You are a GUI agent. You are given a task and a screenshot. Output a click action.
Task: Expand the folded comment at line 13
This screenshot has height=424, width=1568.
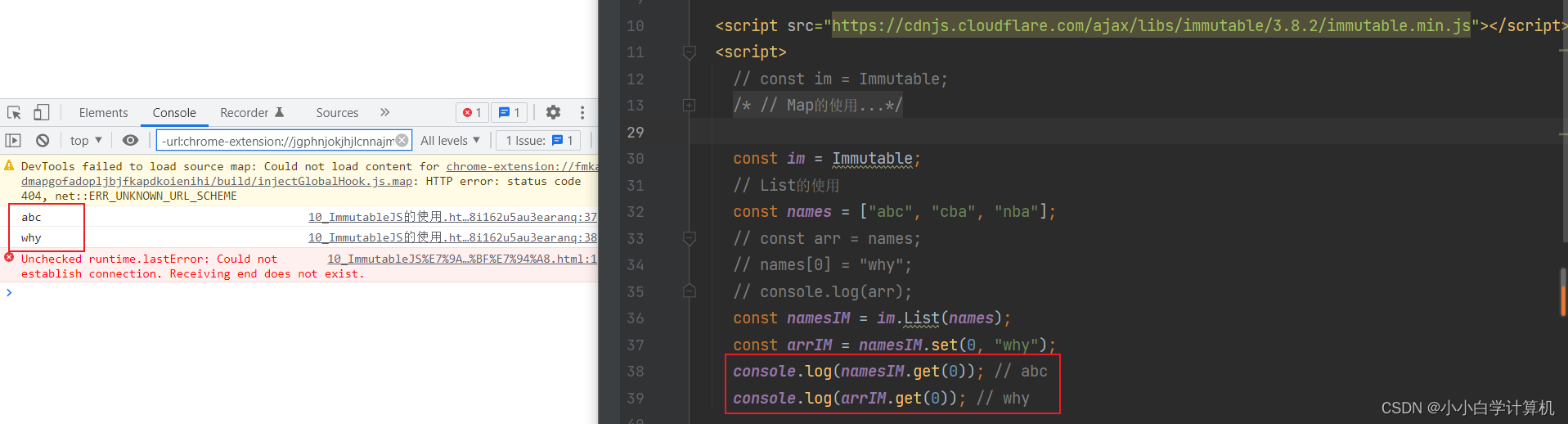pyautogui.click(x=689, y=106)
